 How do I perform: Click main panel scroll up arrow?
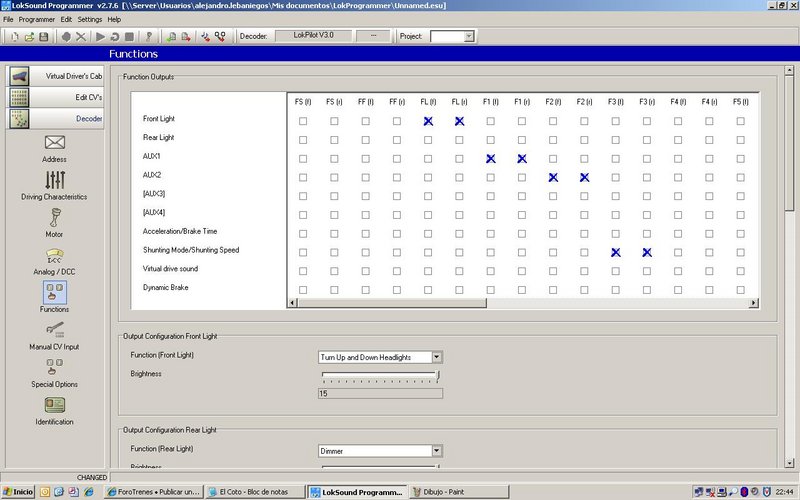(x=789, y=70)
